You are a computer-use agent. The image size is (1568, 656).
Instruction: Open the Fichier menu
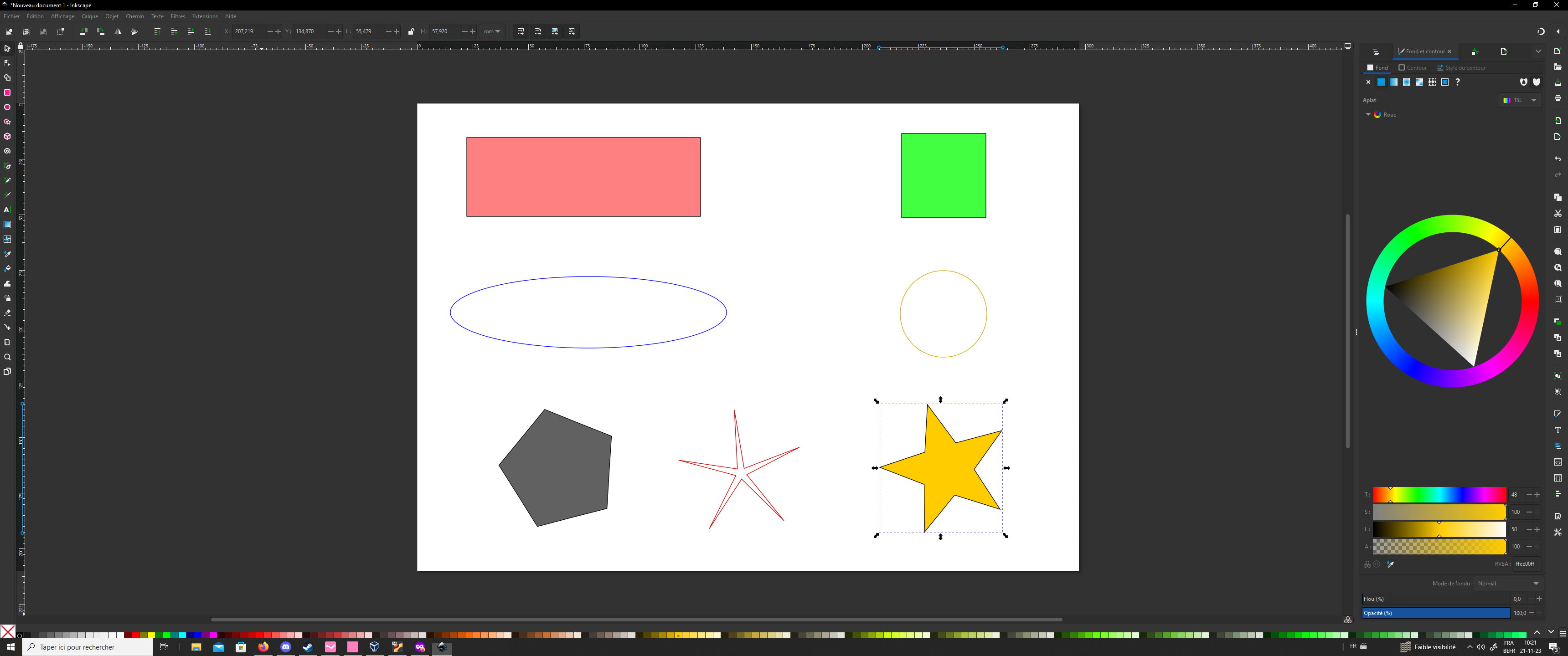[11, 16]
